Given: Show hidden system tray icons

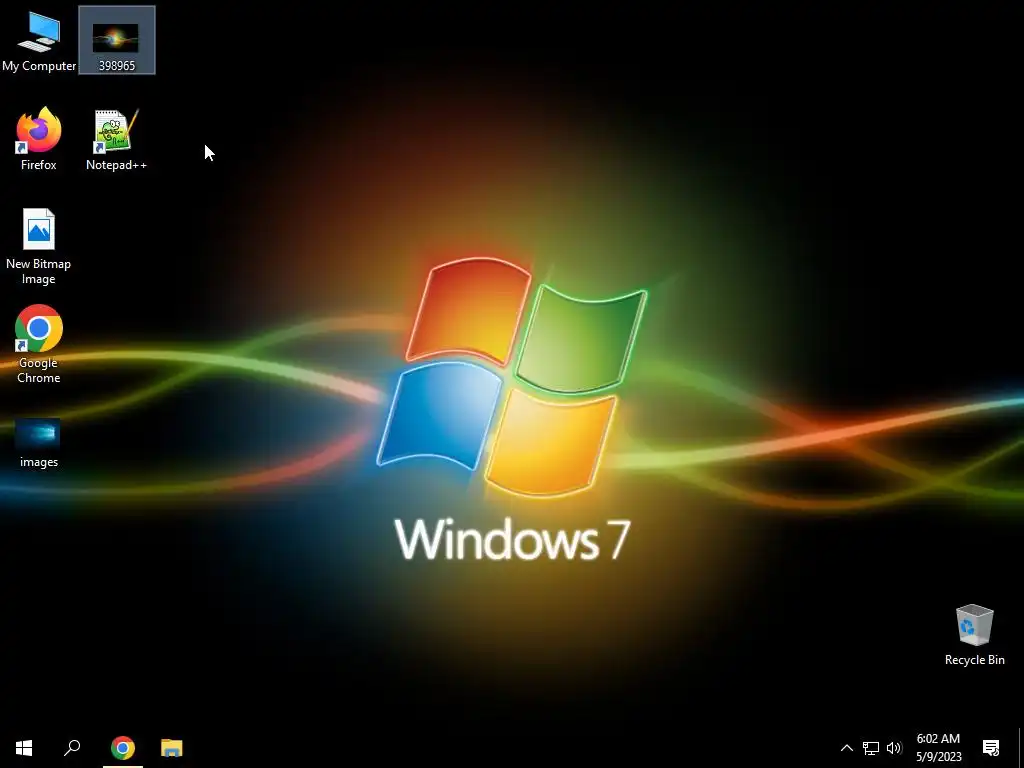Looking at the screenshot, I should pyautogui.click(x=846, y=748).
